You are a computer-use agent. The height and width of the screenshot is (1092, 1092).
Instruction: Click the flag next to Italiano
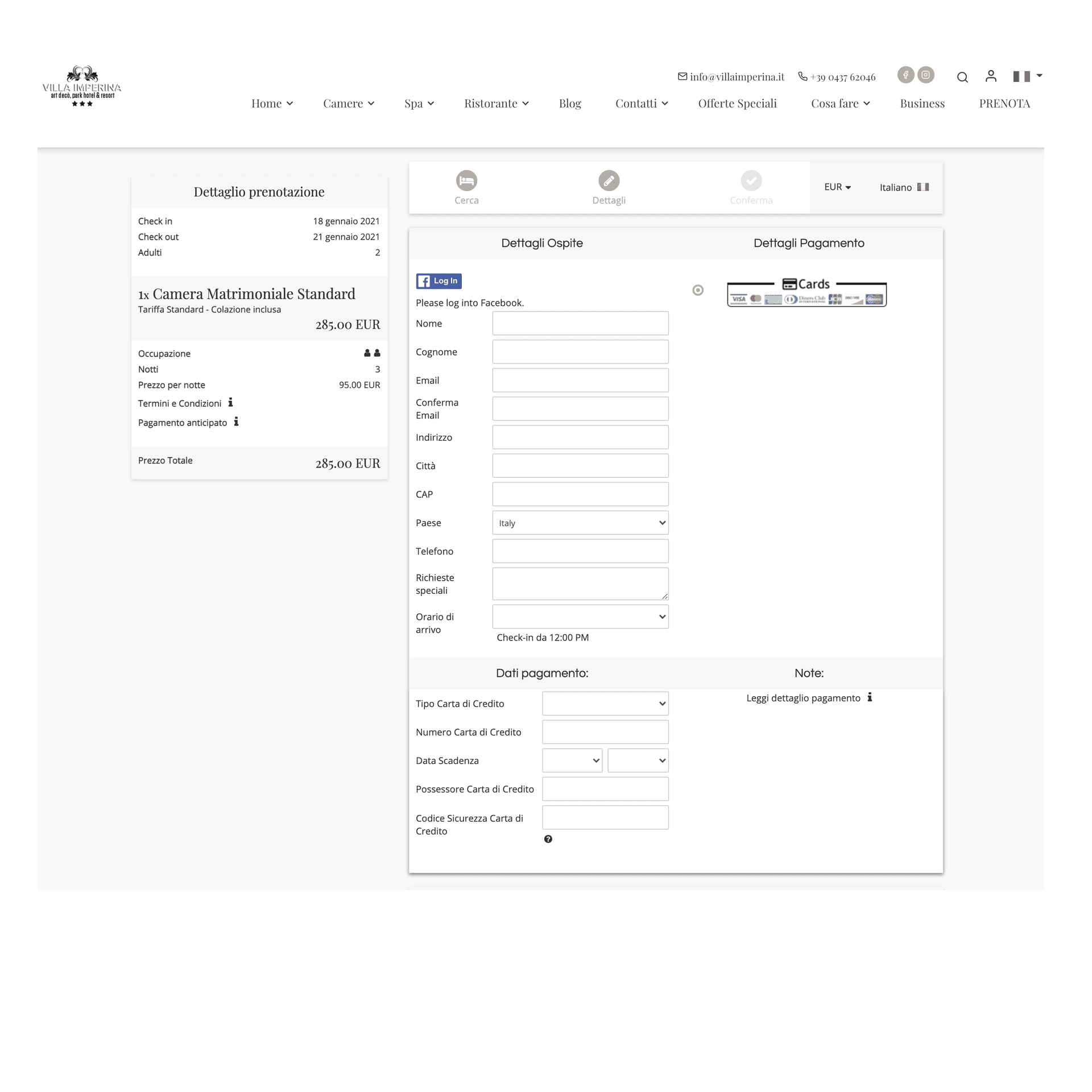pos(923,187)
